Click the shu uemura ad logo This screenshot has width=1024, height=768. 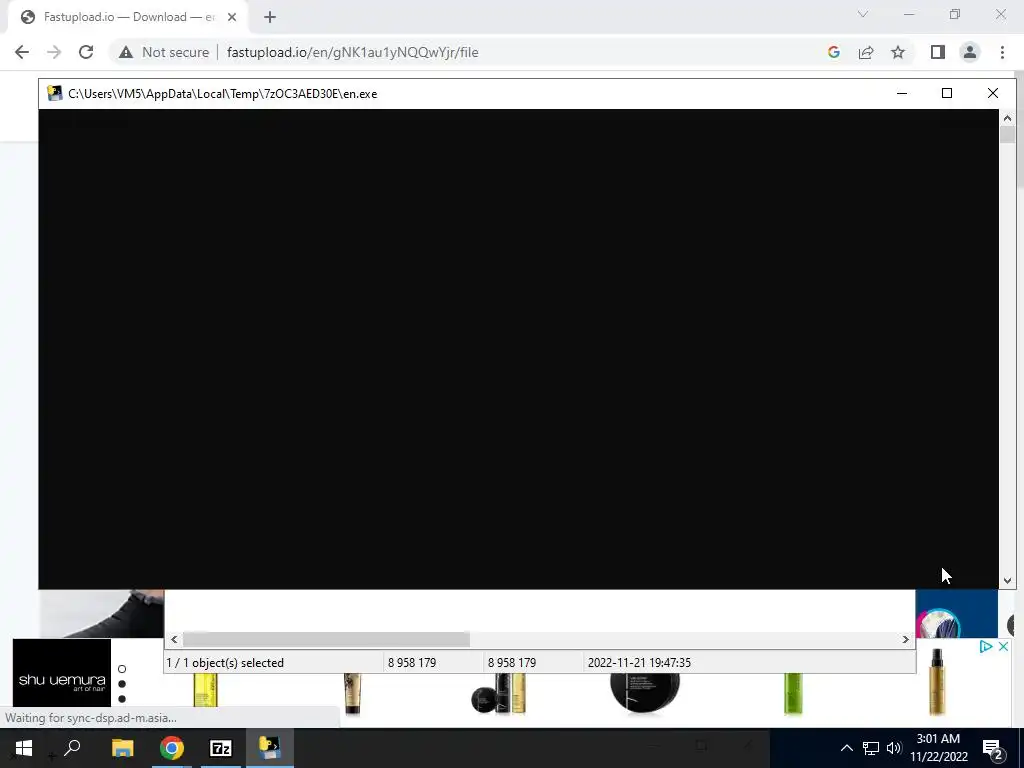coord(62,673)
